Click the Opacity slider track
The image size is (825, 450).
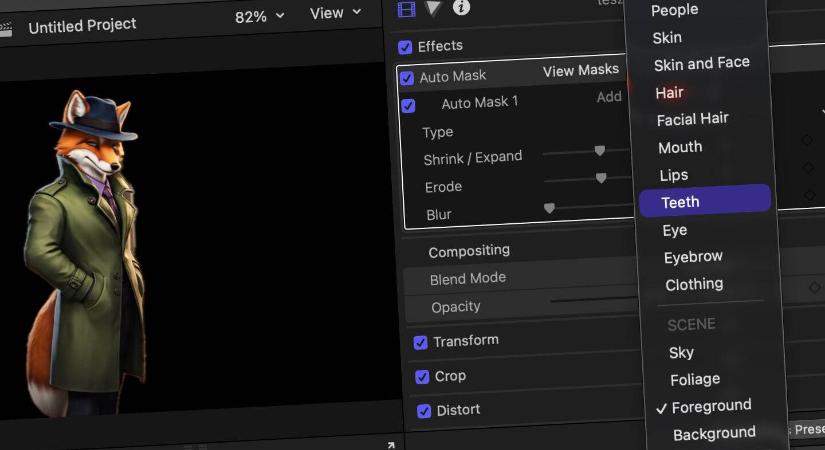tap(593, 300)
